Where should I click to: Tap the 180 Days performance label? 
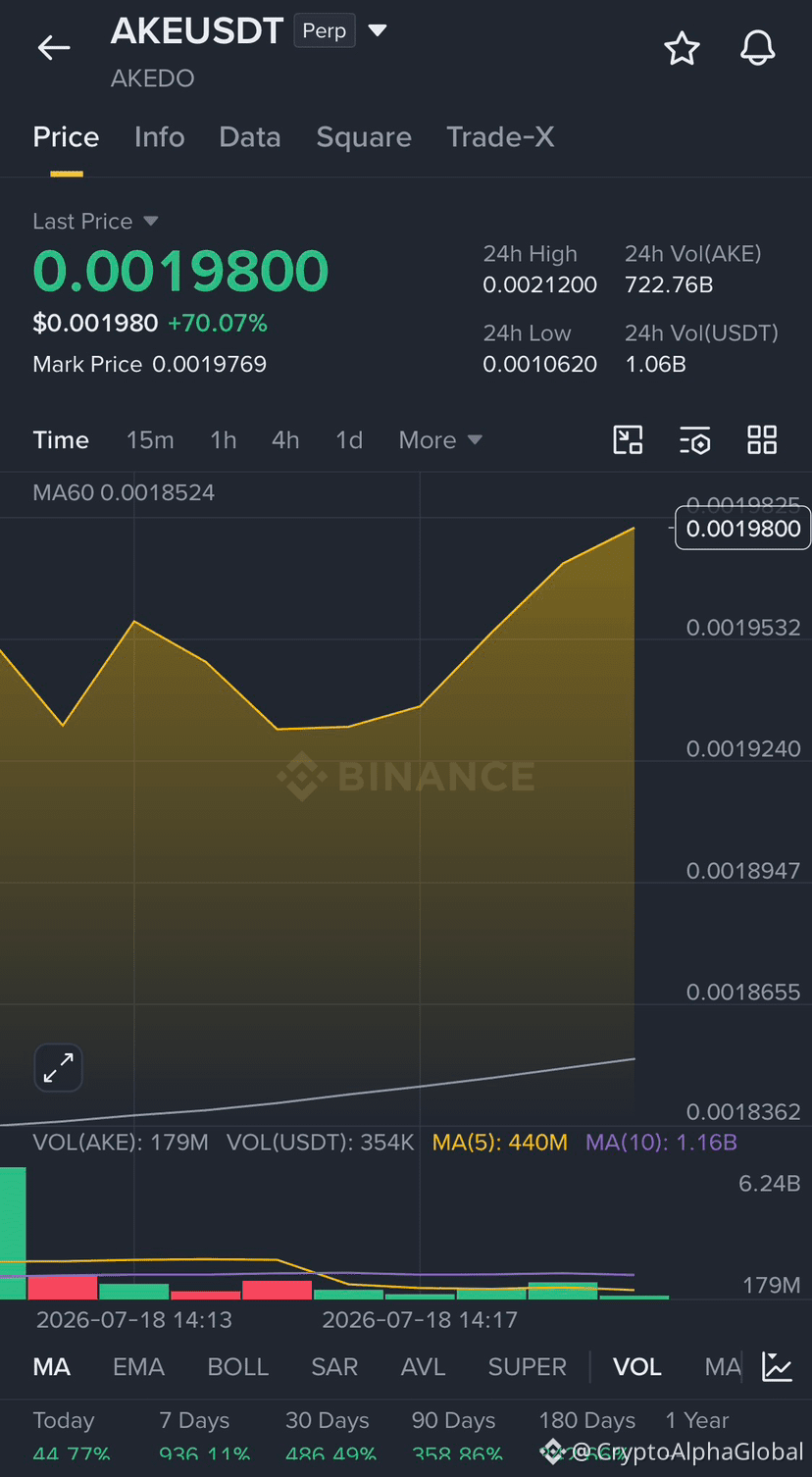pyautogui.click(x=586, y=1420)
